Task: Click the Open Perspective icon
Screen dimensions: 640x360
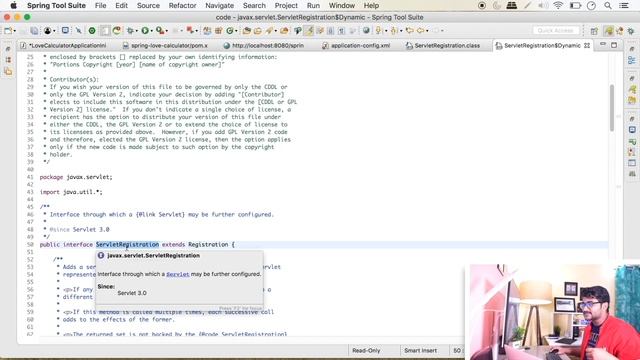Action: [594, 31]
